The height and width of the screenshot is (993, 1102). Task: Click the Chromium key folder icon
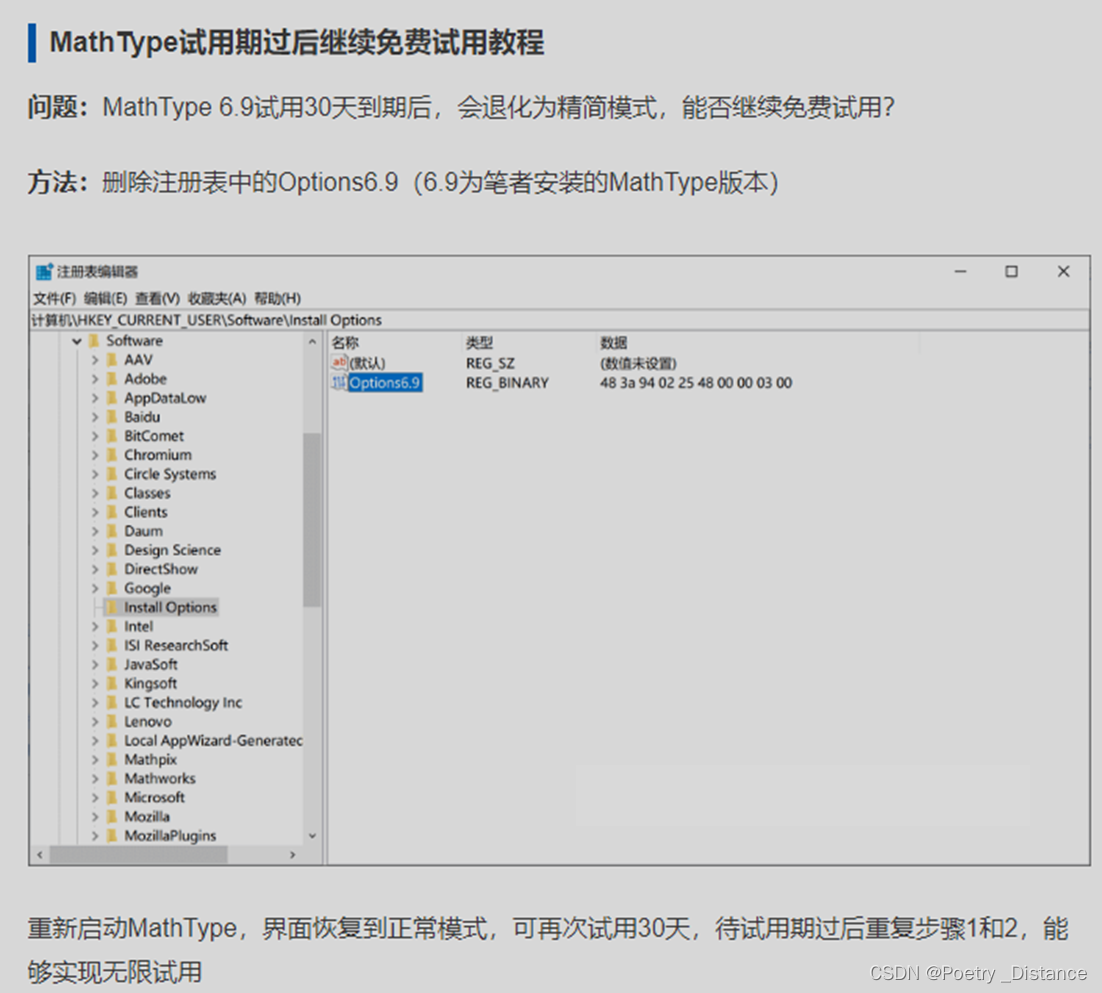pyautogui.click(x=112, y=454)
